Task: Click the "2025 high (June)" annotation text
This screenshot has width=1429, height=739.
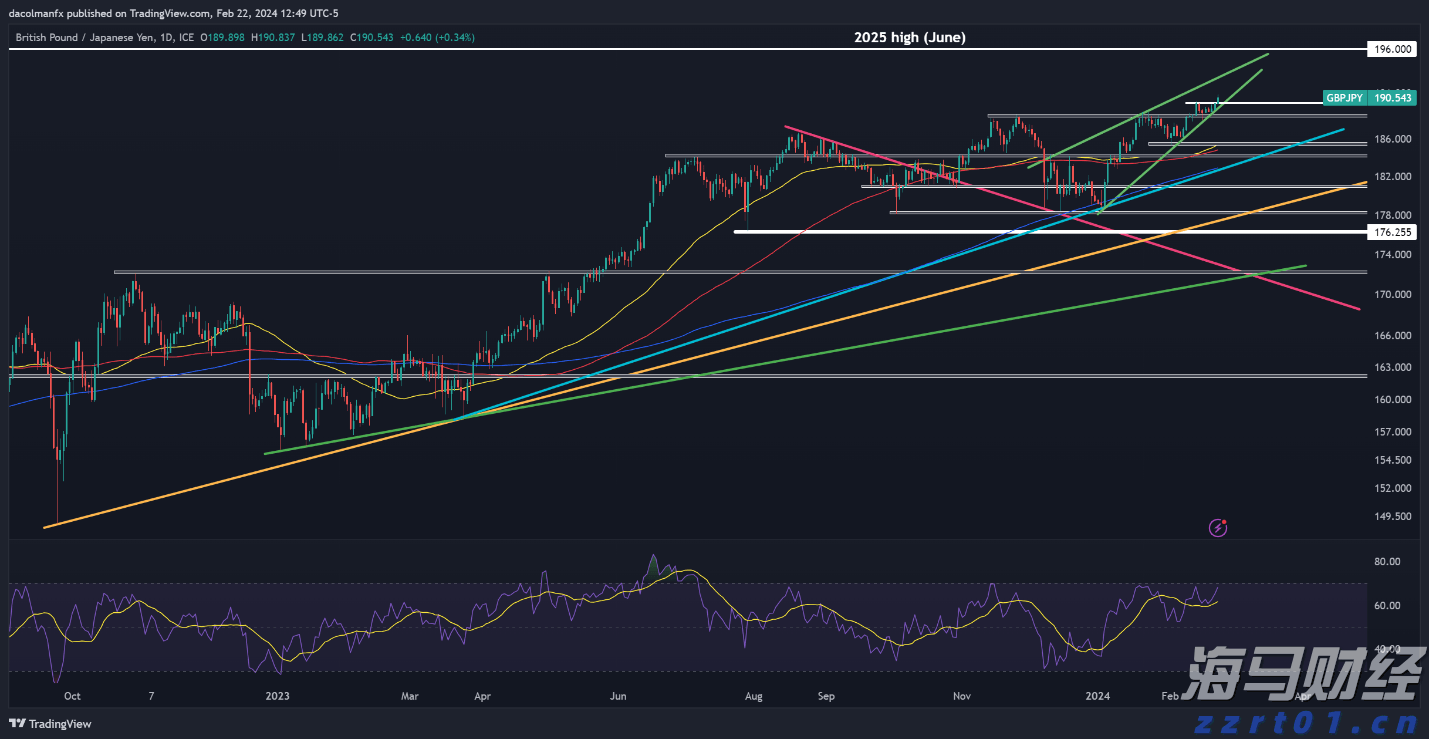Action: 909,37
